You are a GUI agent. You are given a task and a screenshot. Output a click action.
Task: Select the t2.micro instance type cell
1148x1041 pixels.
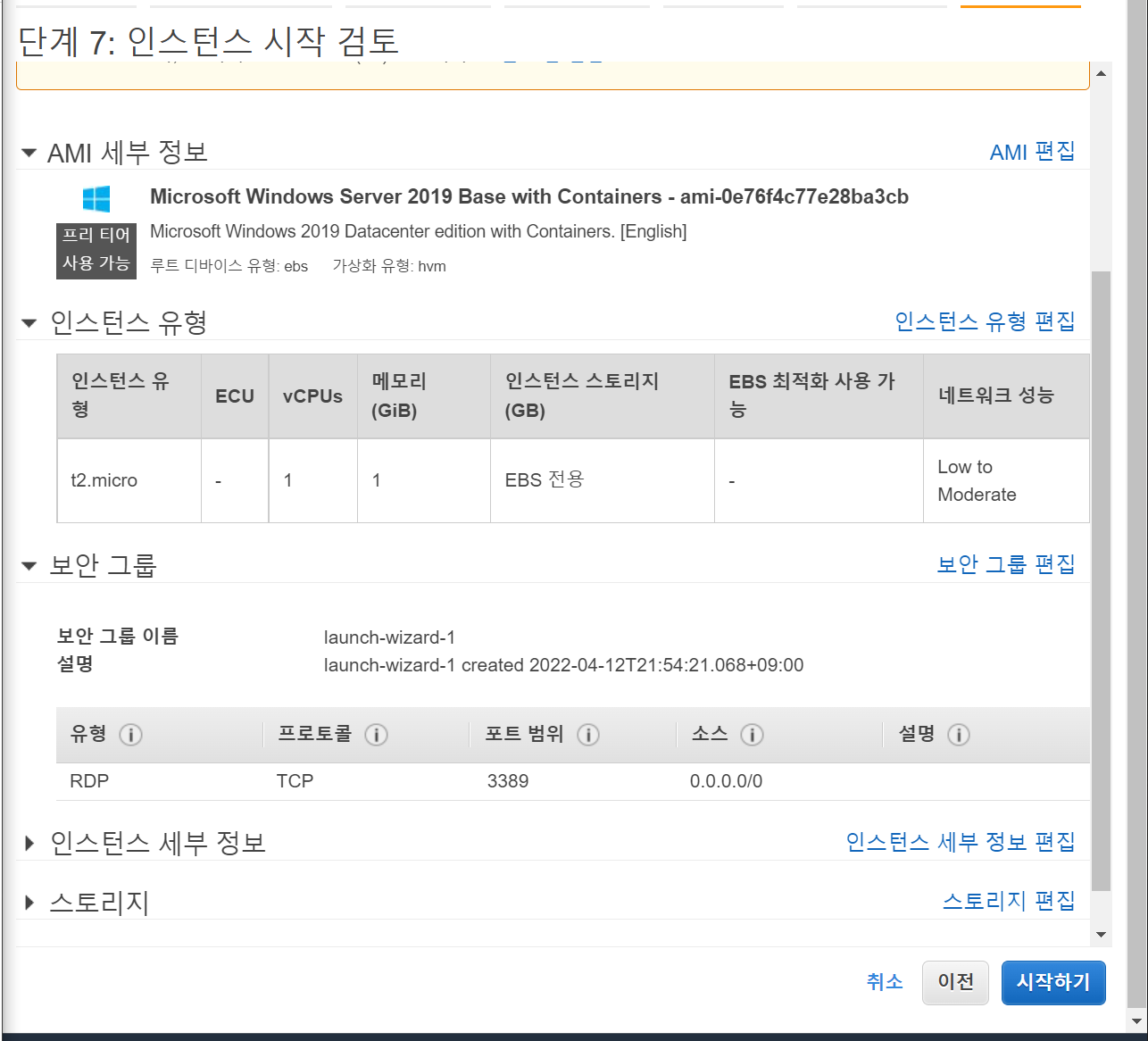(129, 480)
